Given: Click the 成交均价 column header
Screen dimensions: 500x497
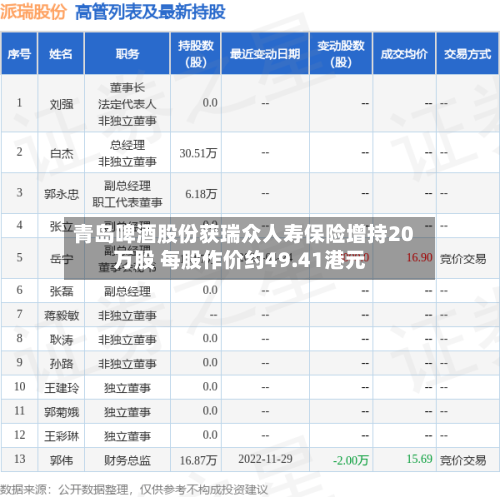Looking at the screenshot, I should point(404,54).
